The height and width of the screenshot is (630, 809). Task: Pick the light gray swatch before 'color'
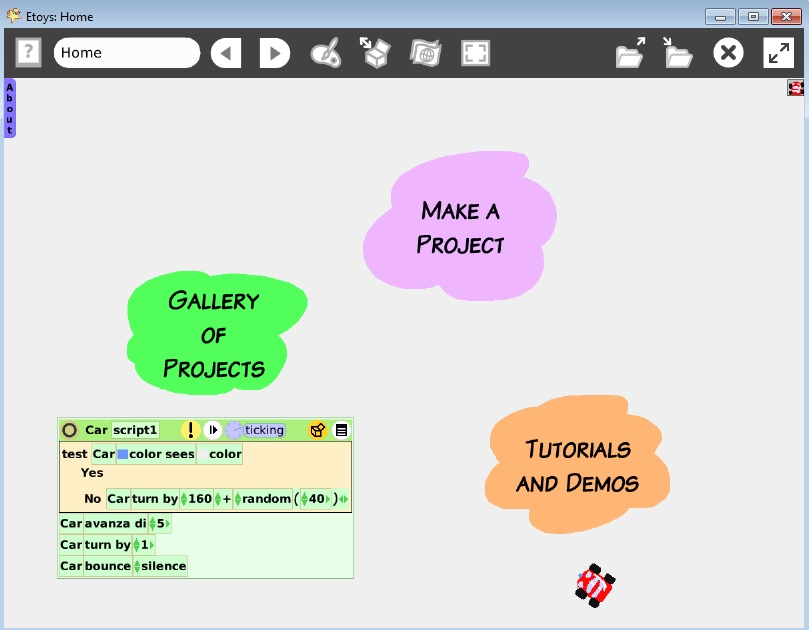tap(203, 454)
